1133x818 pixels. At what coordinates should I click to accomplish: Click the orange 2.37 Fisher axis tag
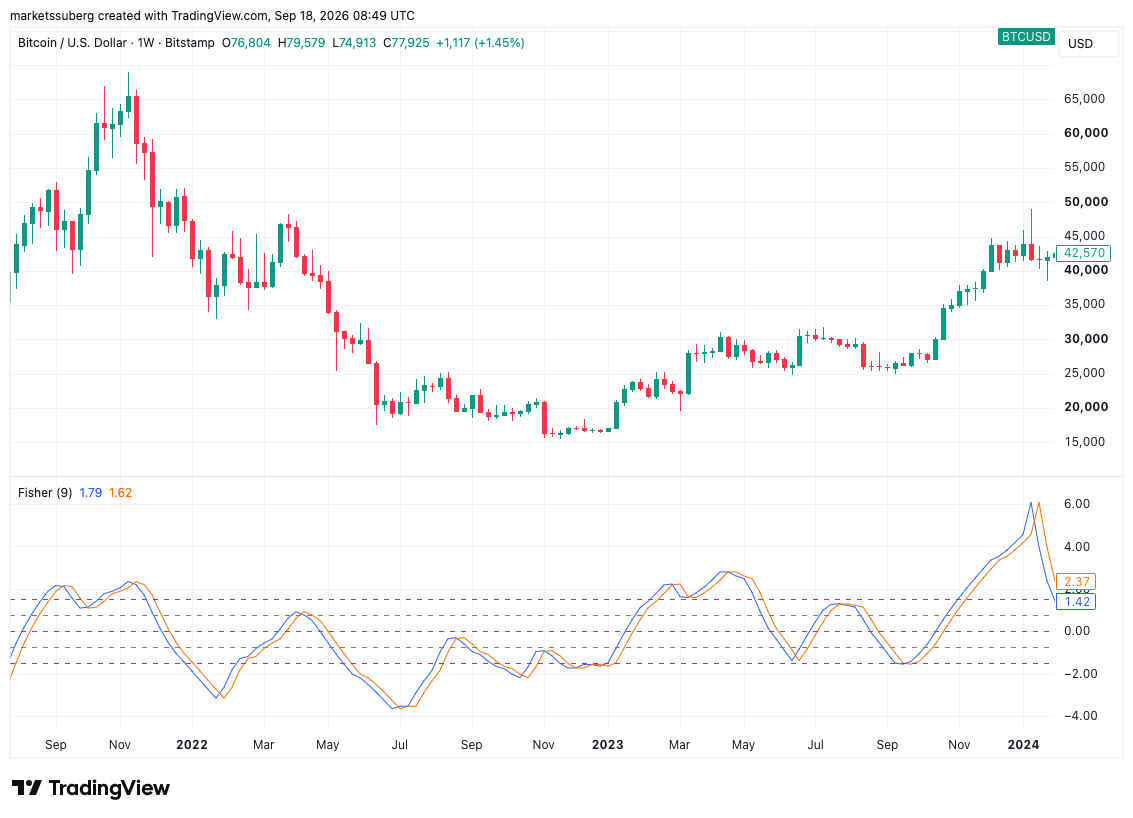[x=1076, y=582]
